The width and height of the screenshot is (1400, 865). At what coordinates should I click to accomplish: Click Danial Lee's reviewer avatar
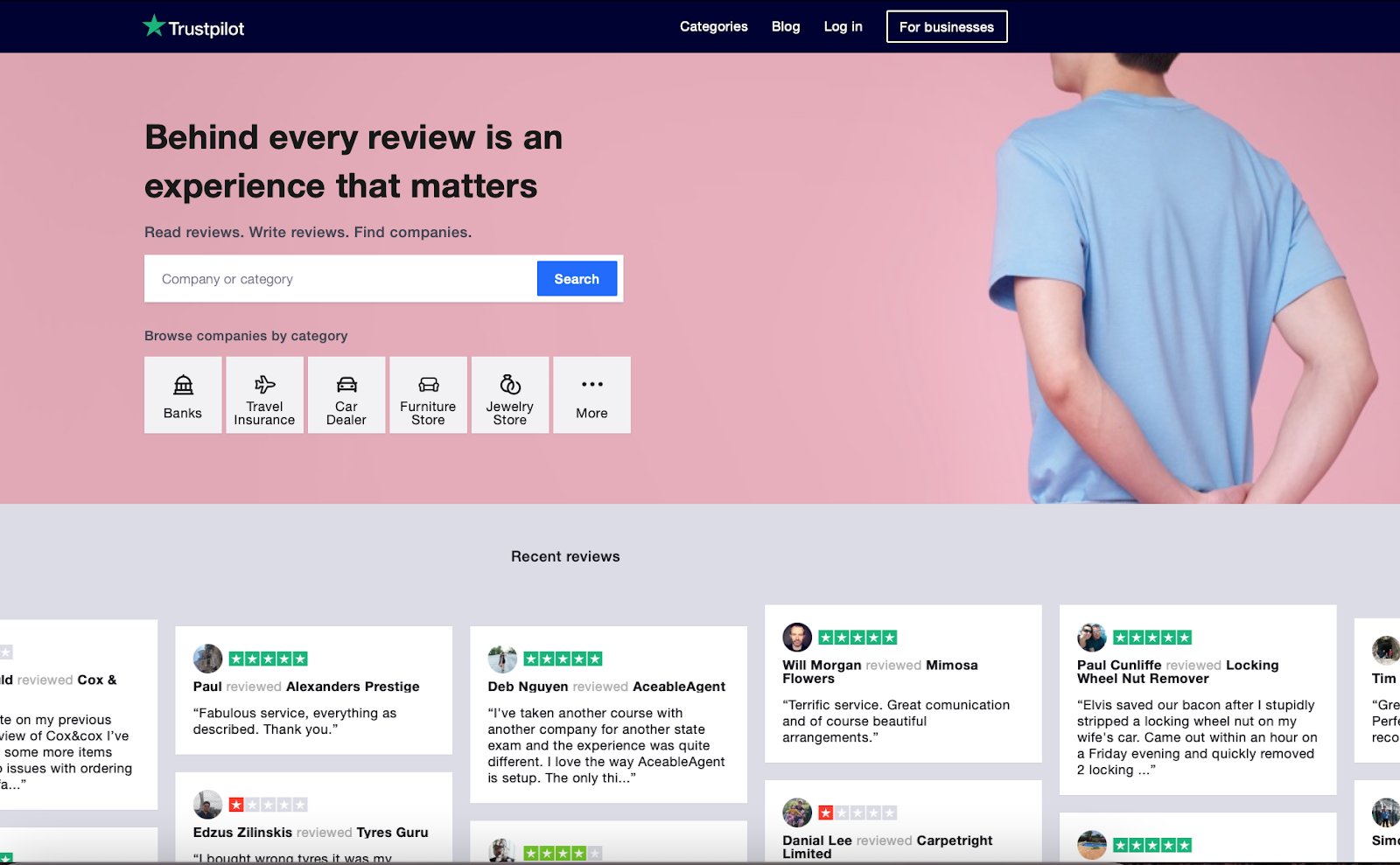pyautogui.click(x=797, y=813)
